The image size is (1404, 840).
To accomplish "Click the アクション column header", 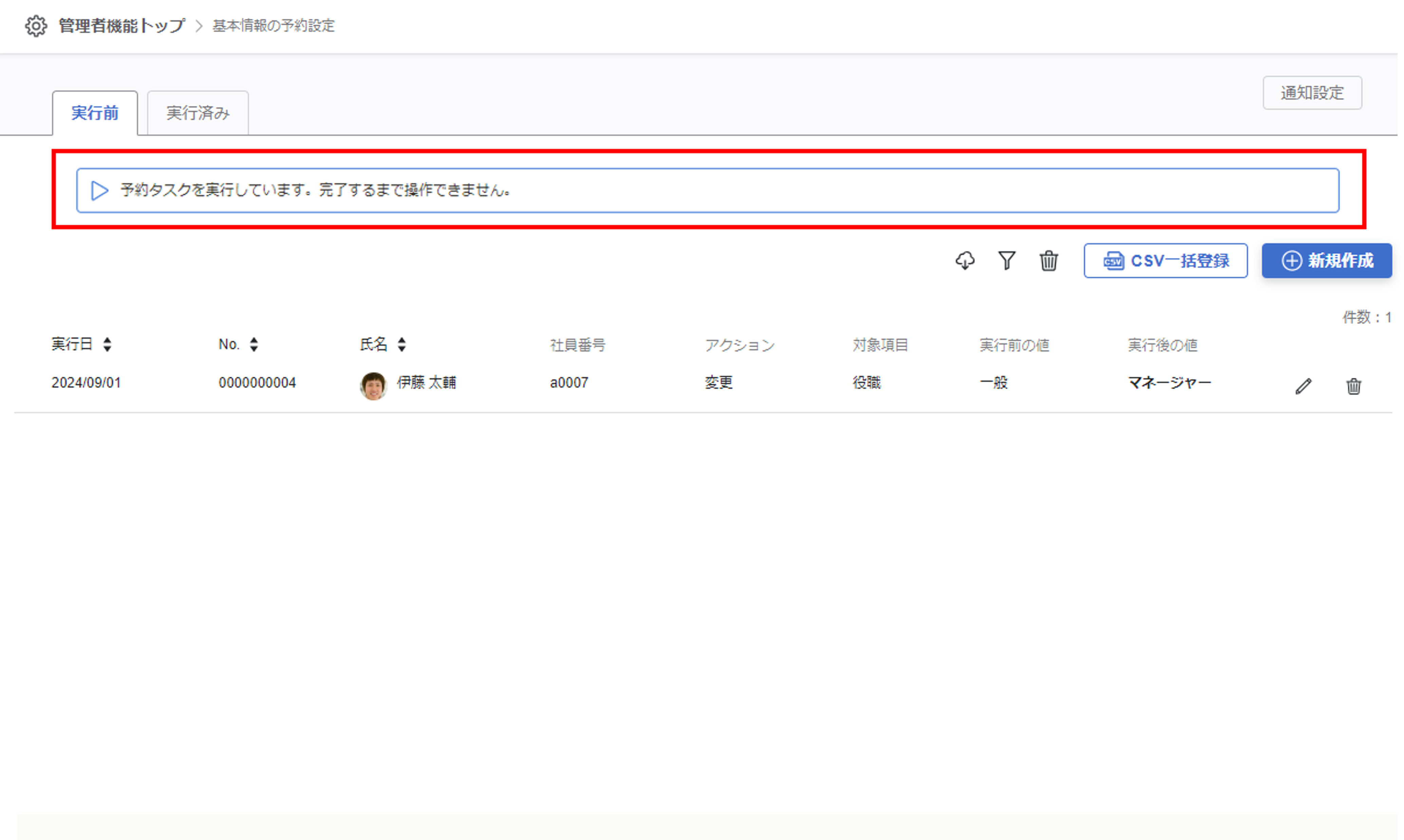I will [x=740, y=345].
